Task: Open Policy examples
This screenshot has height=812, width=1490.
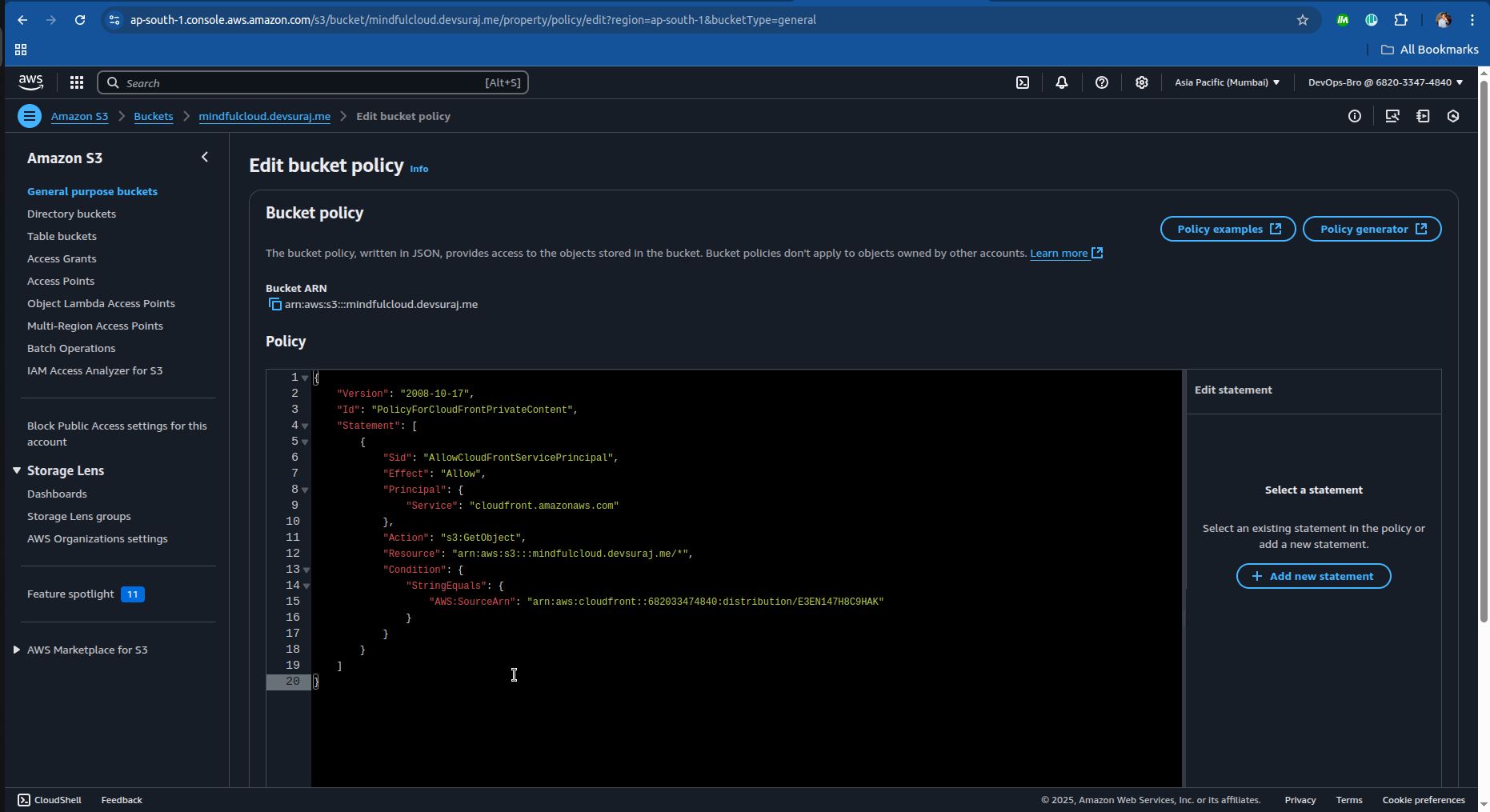Action: (1228, 229)
